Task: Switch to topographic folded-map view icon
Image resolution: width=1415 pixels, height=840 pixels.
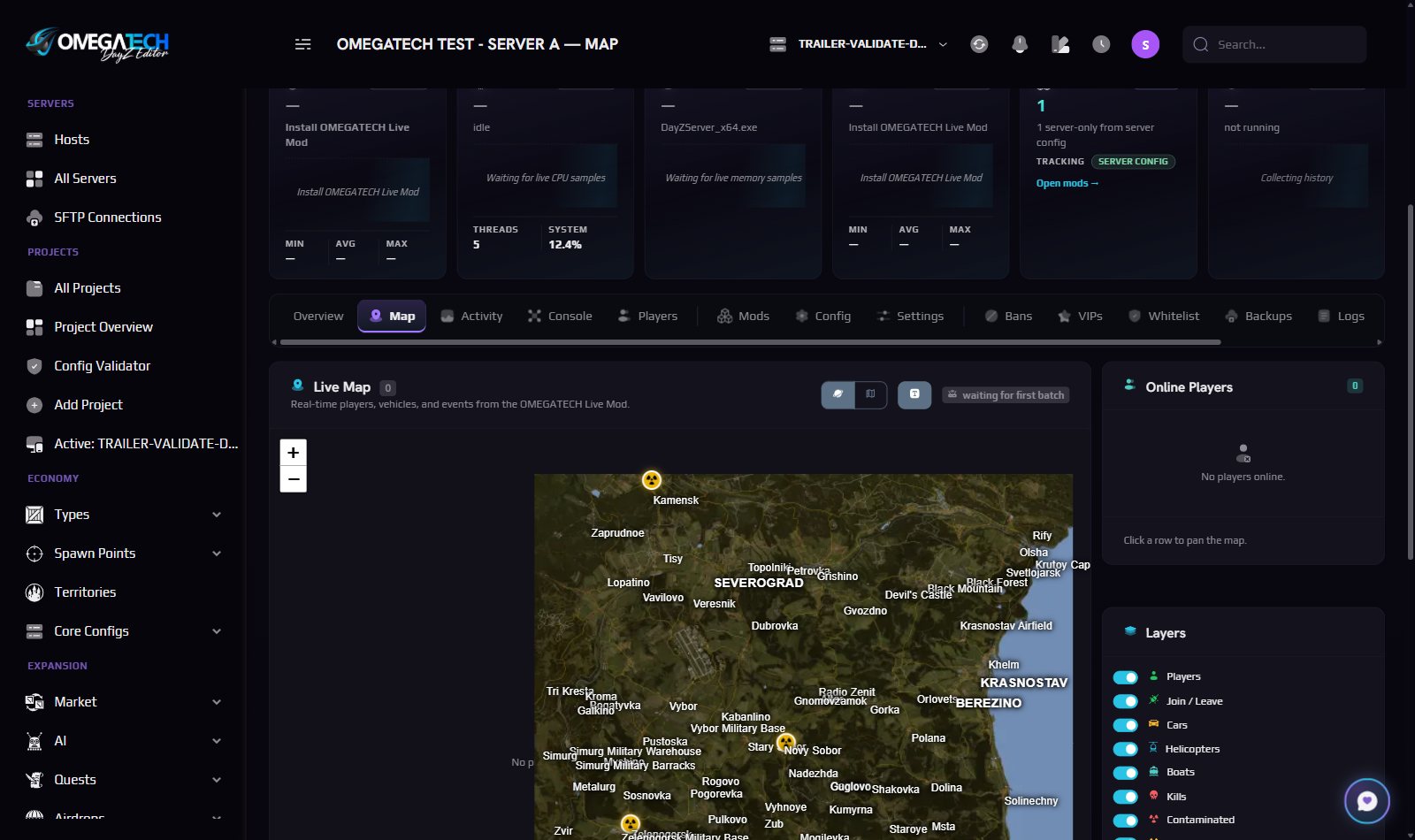Action: (x=870, y=394)
